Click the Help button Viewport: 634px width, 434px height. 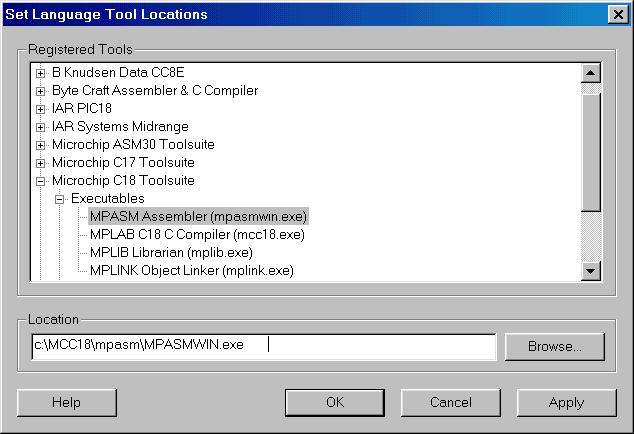point(67,403)
